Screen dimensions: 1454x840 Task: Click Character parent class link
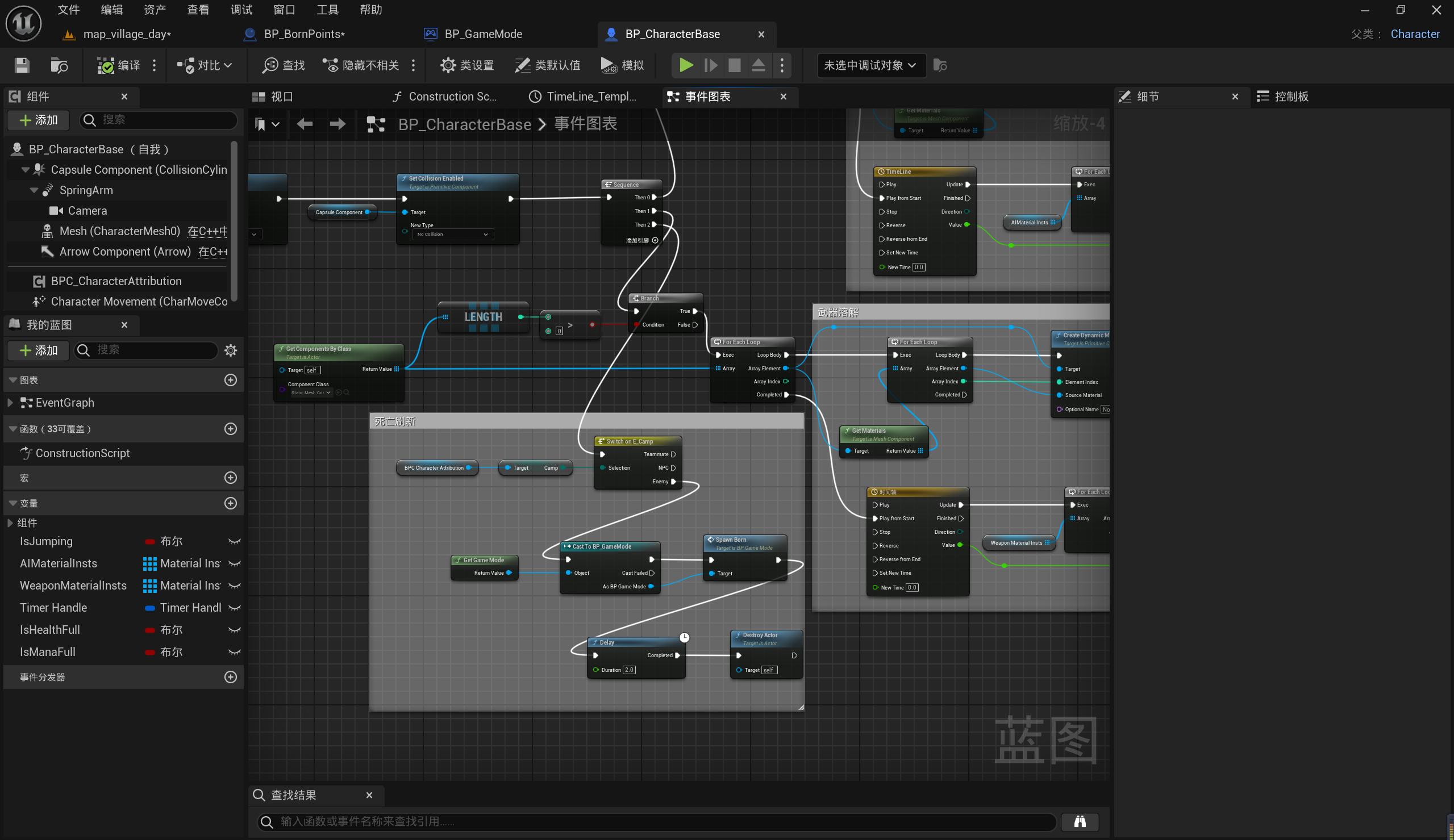click(1414, 34)
